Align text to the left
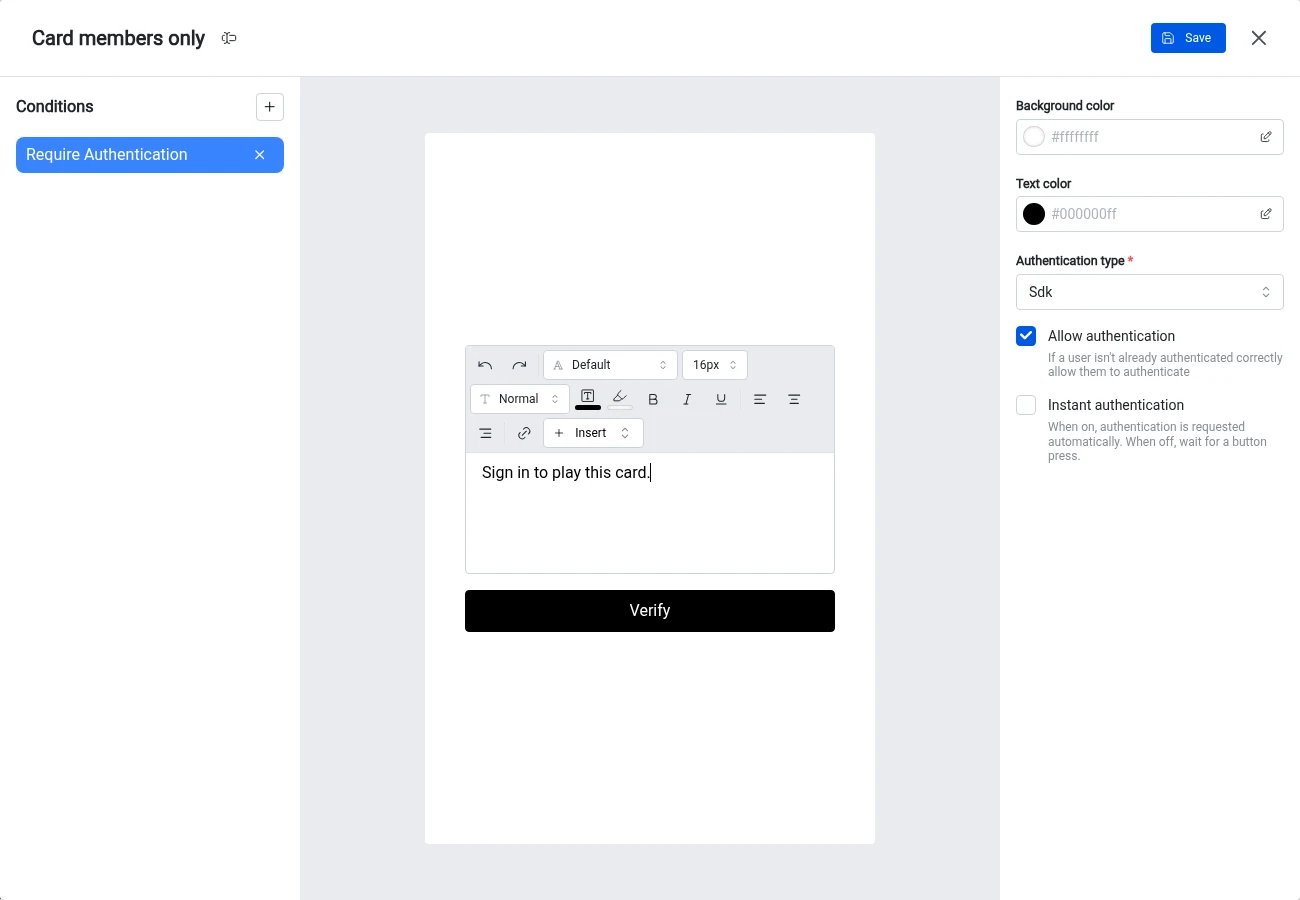 click(760, 399)
